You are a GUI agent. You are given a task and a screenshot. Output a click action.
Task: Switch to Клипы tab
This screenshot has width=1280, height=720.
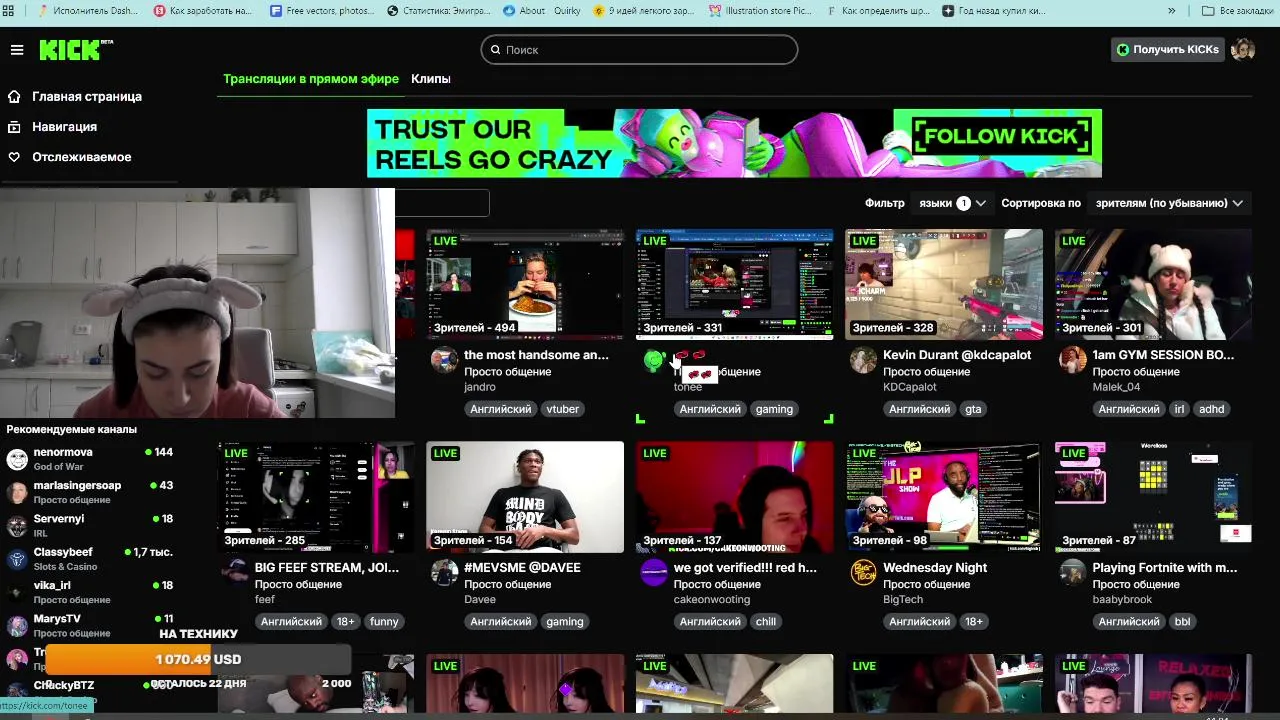click(431, 79)
